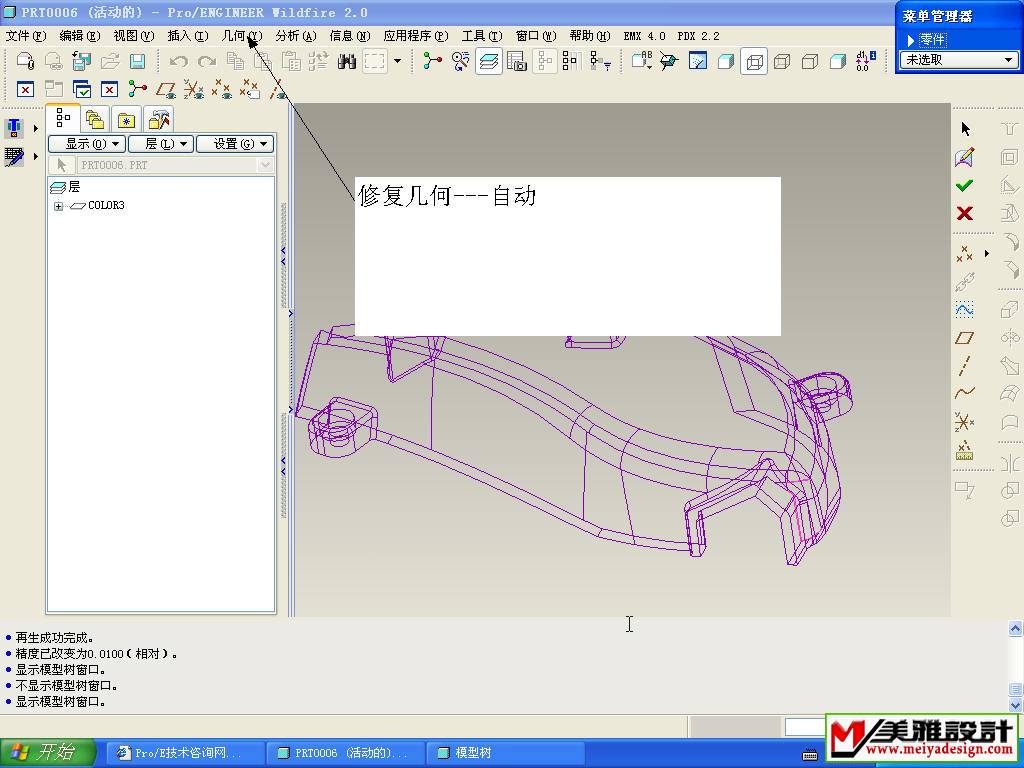
Task: Open the 设置(G) dropdown in navigator
Action: pos(235,144)
